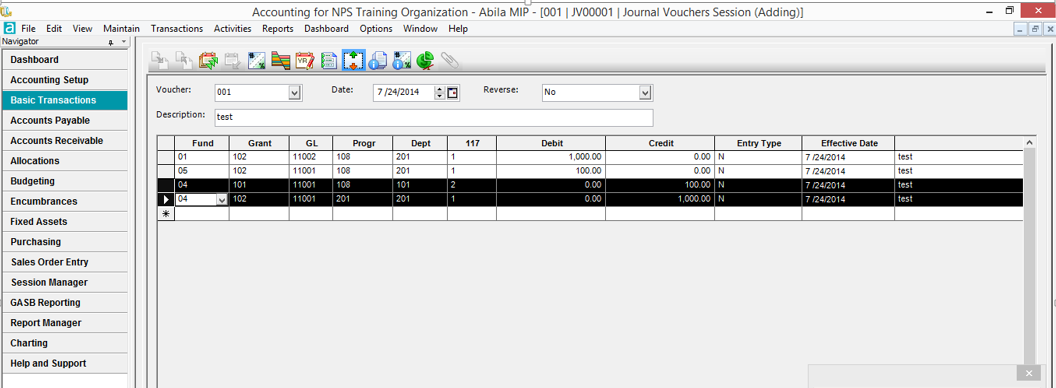Open the Voucher dropdown list
This screenshot has width=1056, height=388.
(294, 93)
